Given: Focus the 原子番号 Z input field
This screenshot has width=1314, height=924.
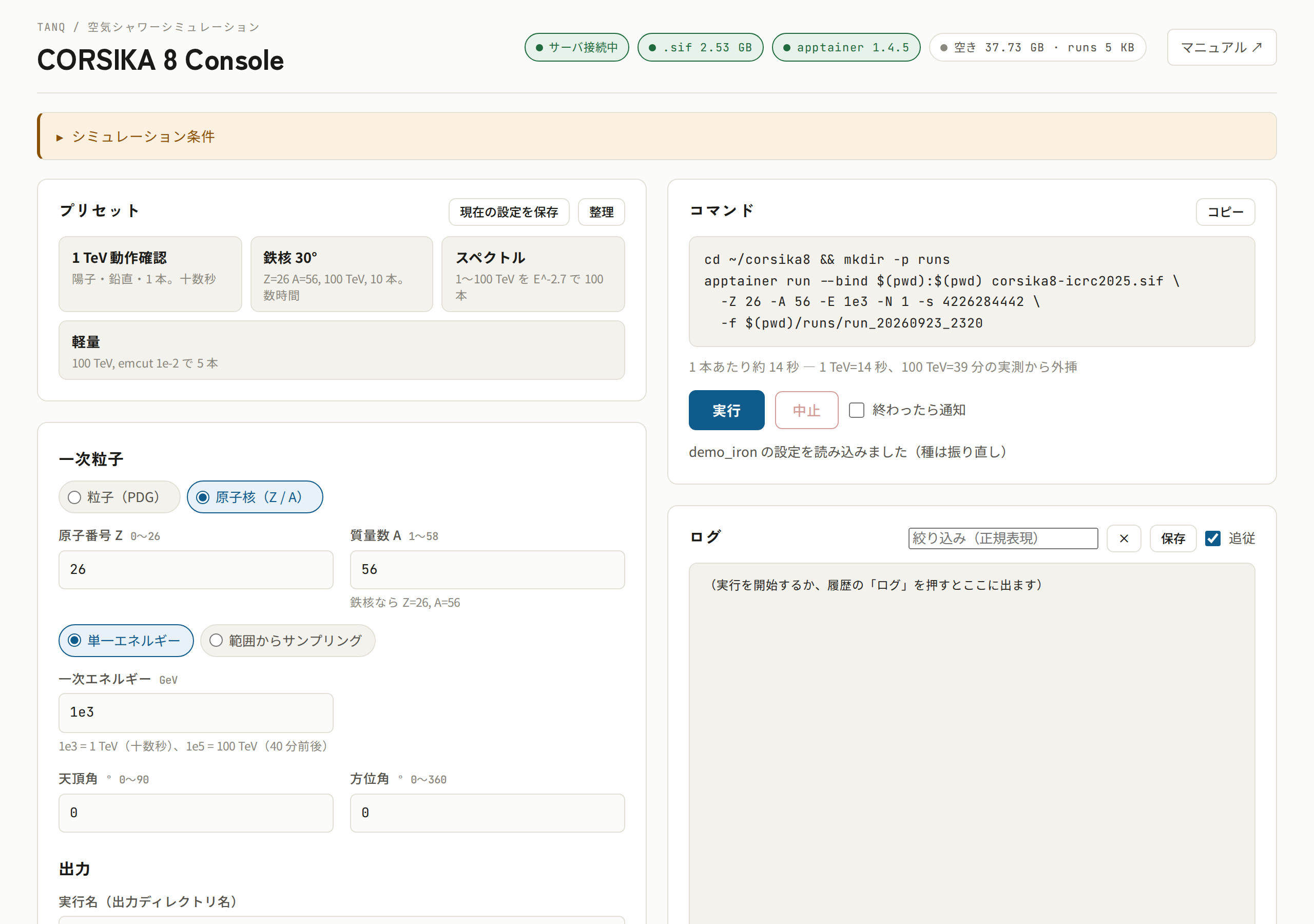Looking at the screenshot, I should (x=196, y=570).
